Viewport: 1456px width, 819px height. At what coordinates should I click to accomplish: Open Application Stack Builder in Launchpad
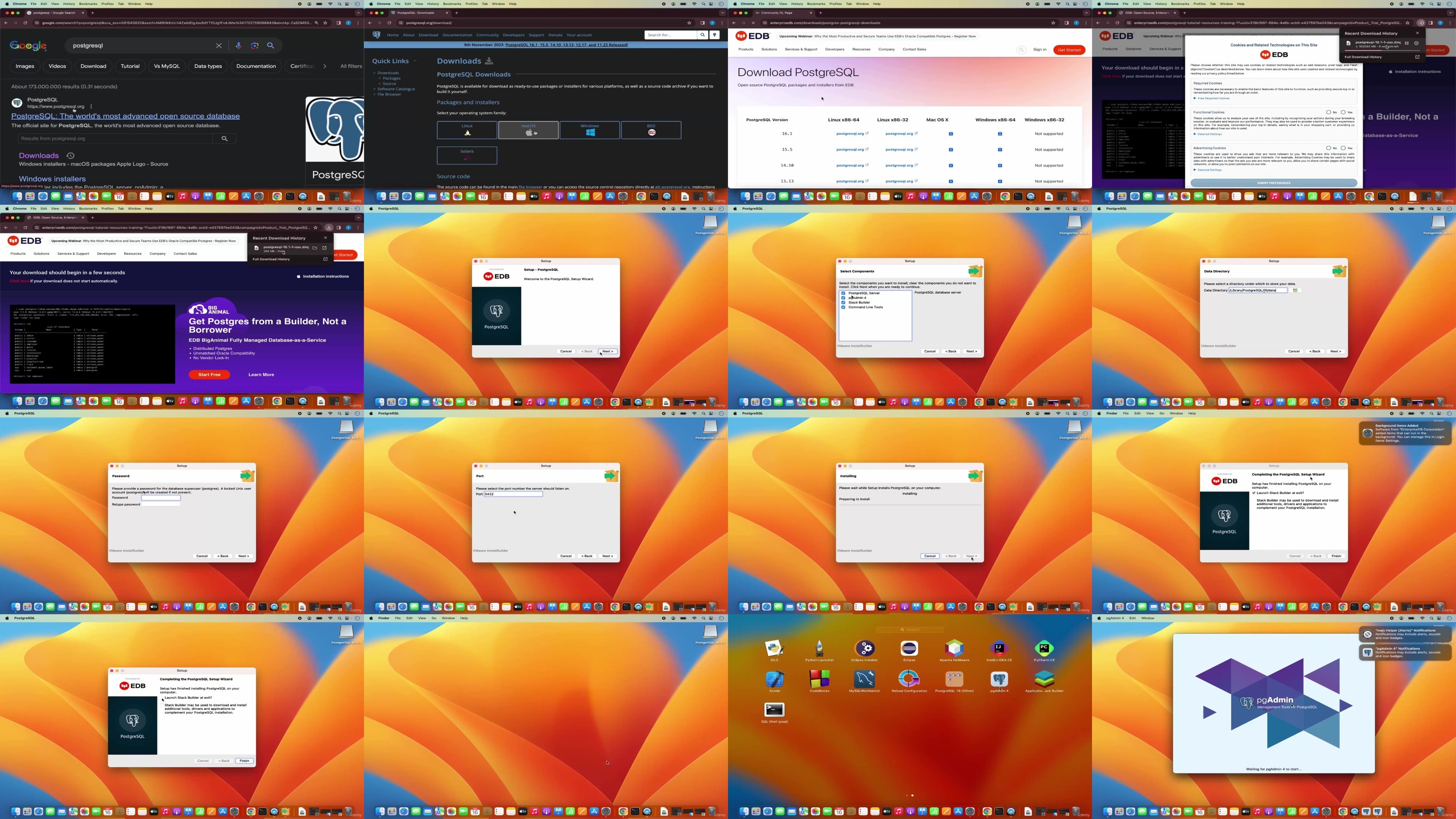1044,679
